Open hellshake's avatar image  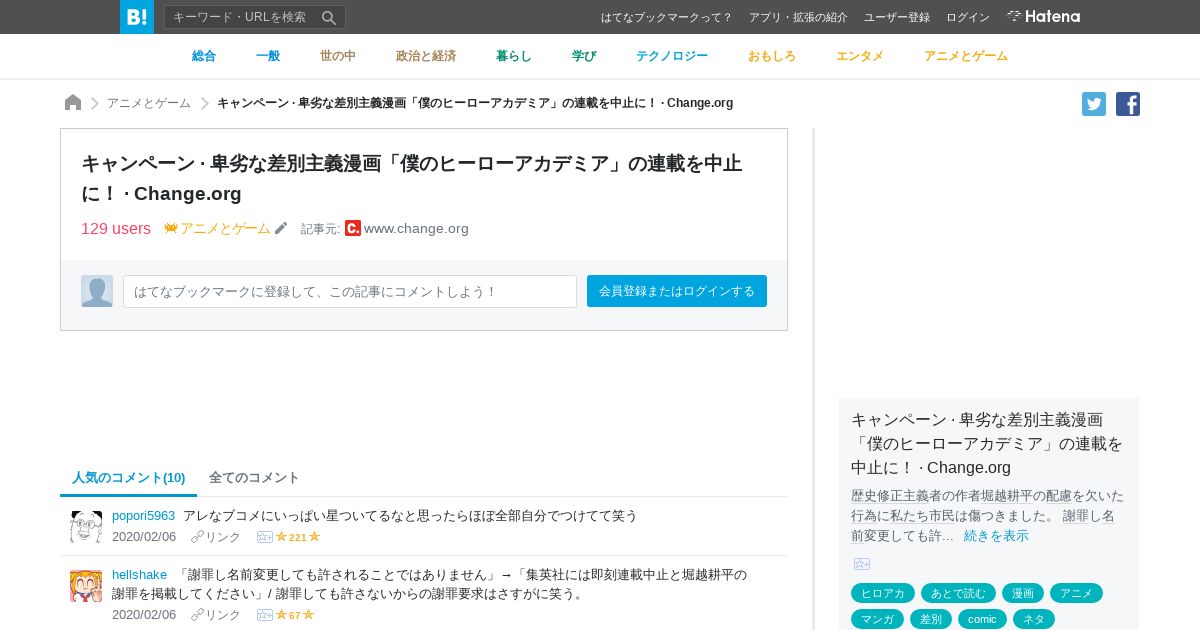pyautogui.click(x=86, y=585)
